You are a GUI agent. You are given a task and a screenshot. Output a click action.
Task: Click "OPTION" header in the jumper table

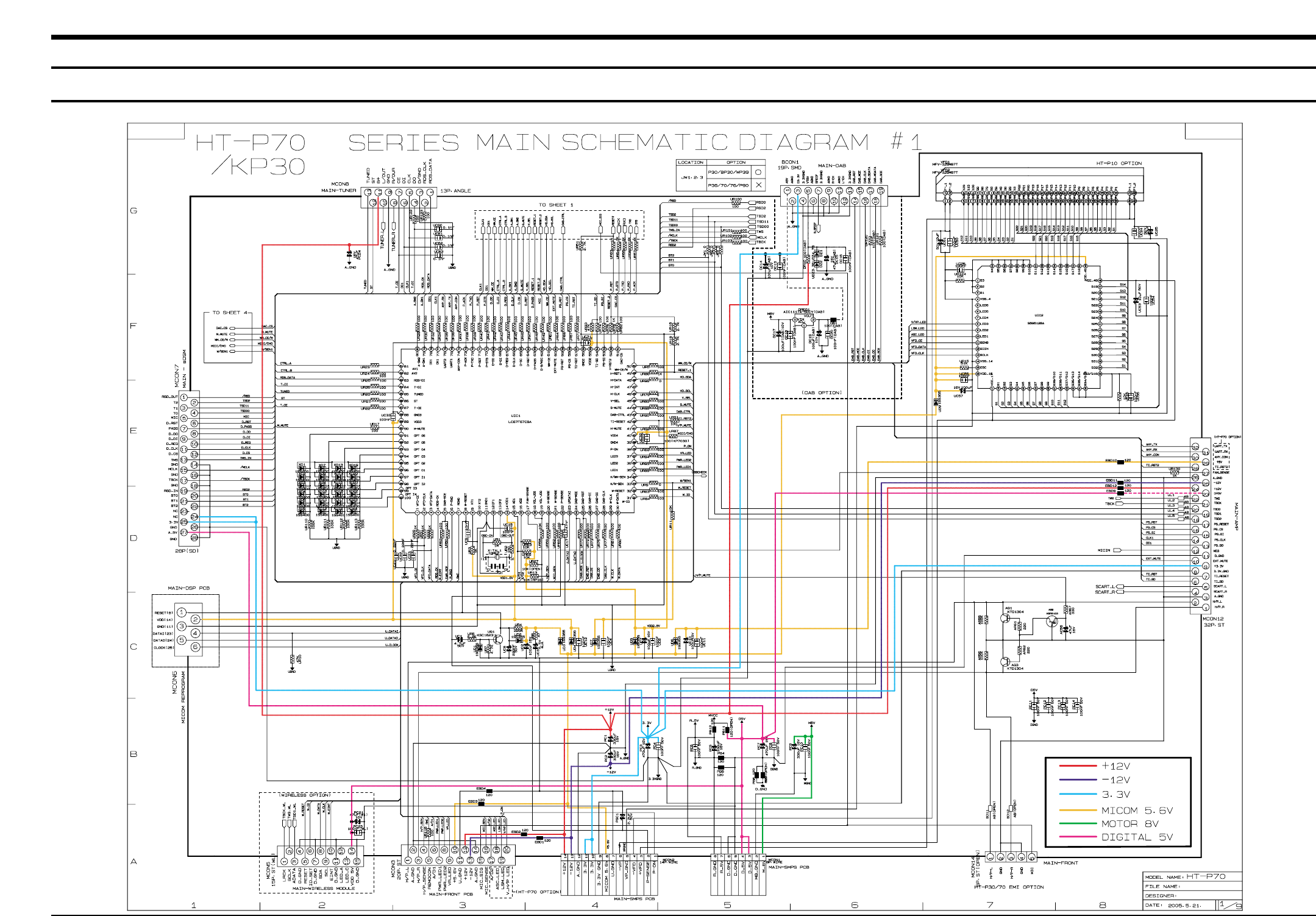736,163
